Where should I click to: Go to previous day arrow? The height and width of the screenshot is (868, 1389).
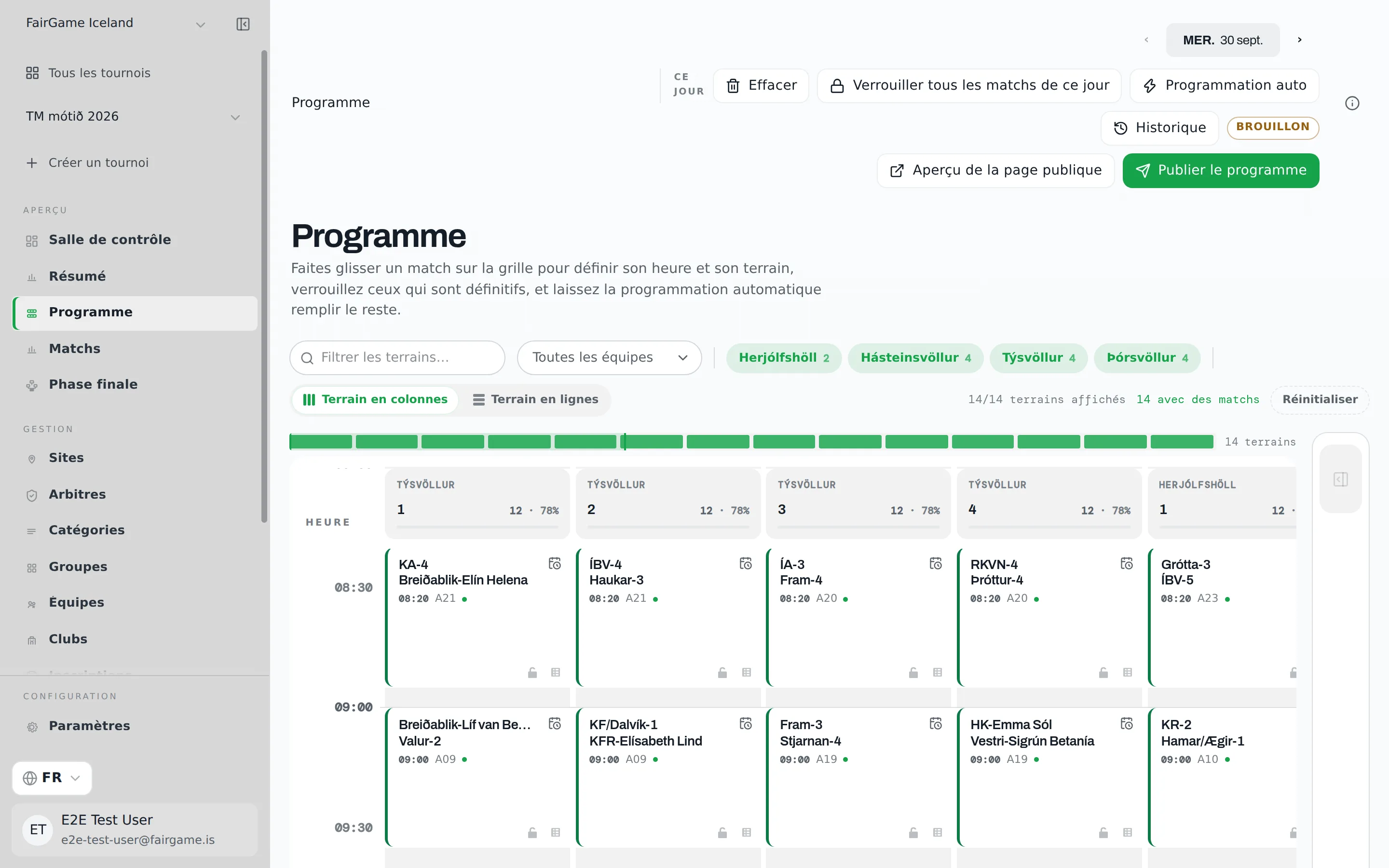click(x=1146, y=40)
